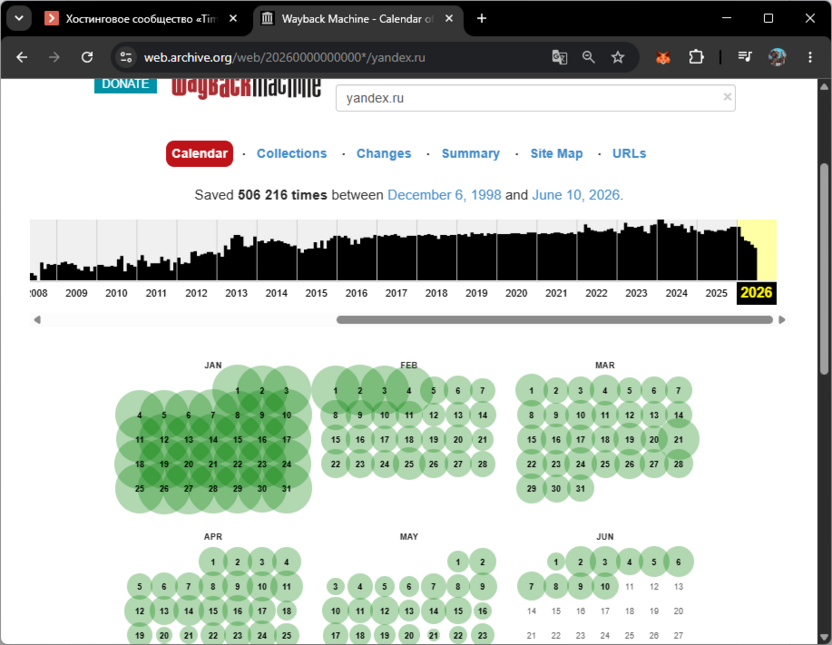Switch to the Хостинговое сообщество tab

[x=141, y=19]
